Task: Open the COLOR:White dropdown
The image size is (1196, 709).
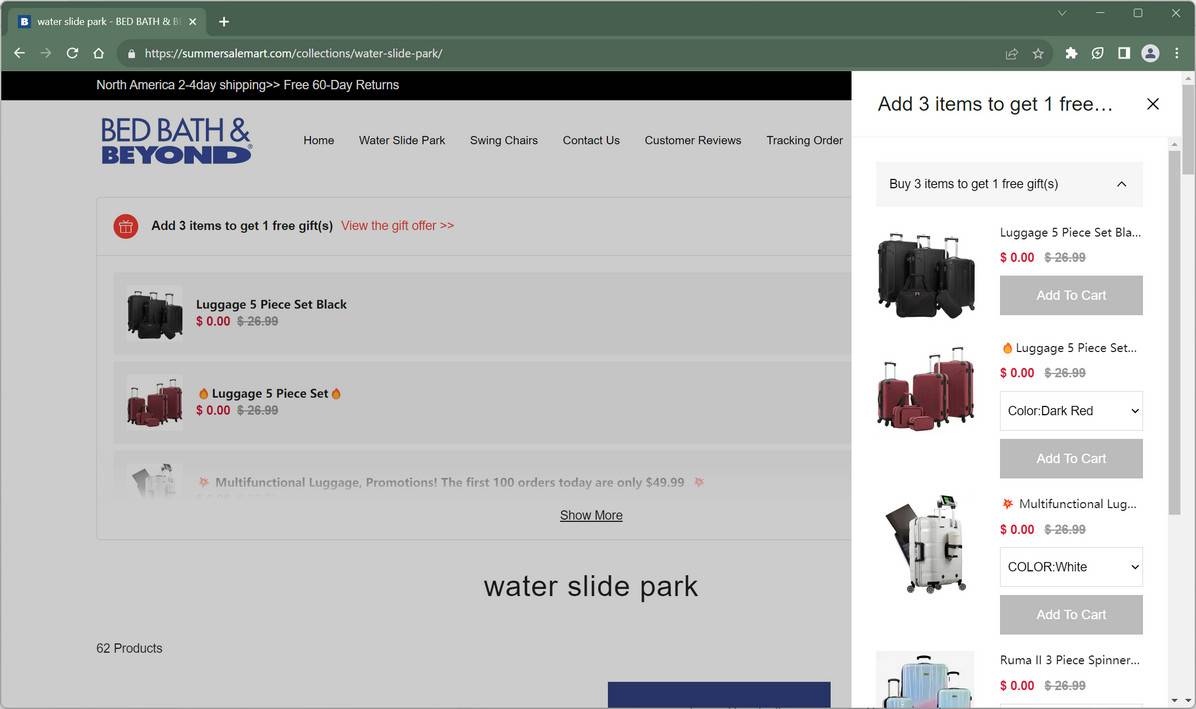Action: click(1071, 566)
